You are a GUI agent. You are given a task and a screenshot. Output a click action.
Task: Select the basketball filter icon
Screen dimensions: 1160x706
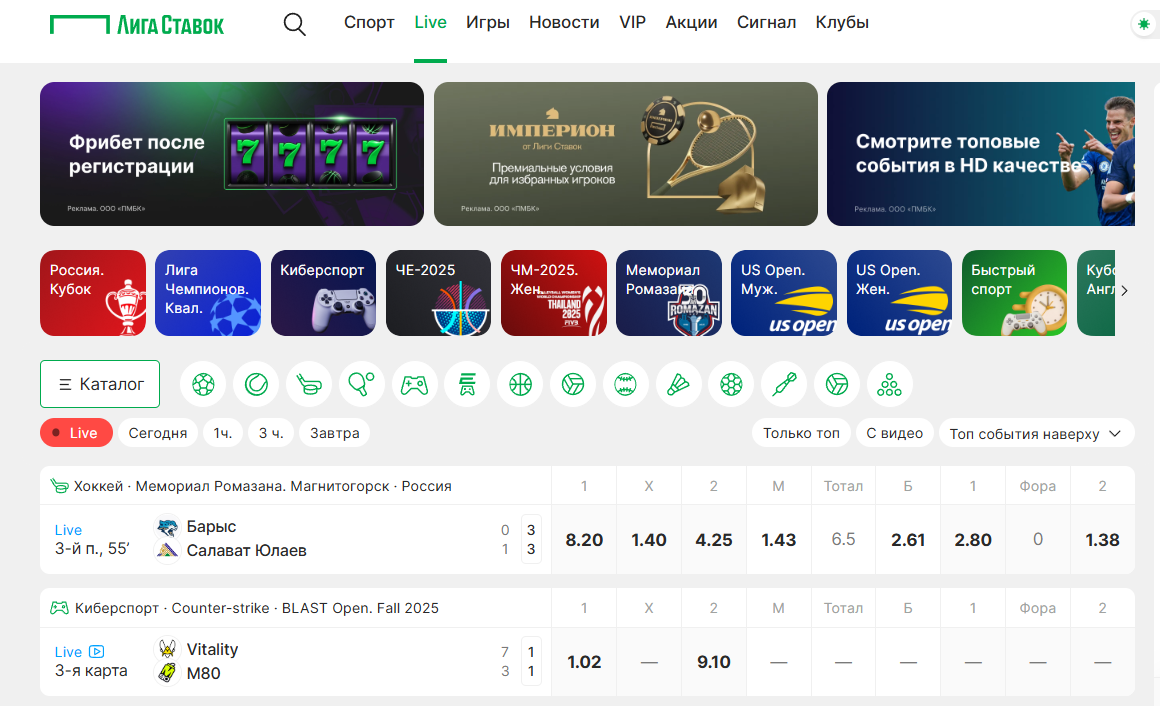[520, 384]
